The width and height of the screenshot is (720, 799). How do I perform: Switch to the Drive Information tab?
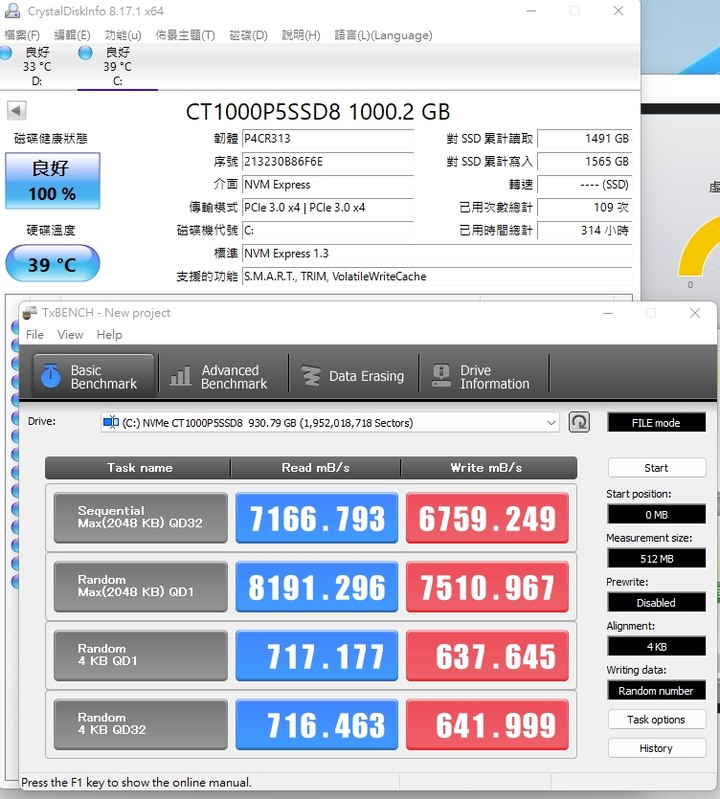(x=484, y=376)
